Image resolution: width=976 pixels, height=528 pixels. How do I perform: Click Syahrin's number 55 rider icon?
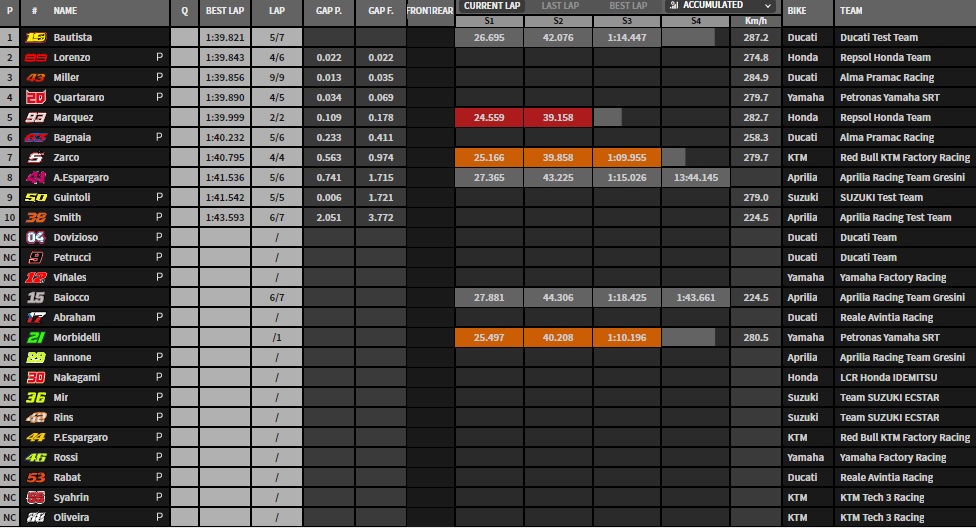pos(35,497)
